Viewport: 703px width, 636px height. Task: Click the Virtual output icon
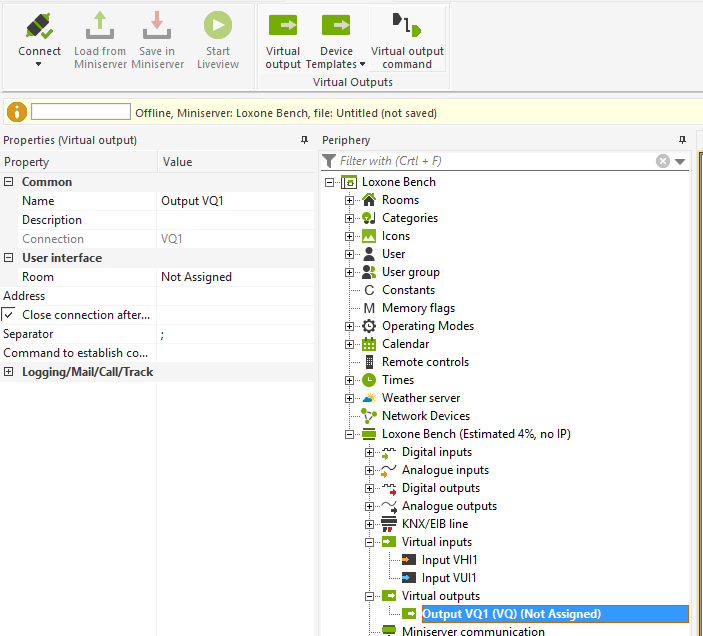[283, 26]
